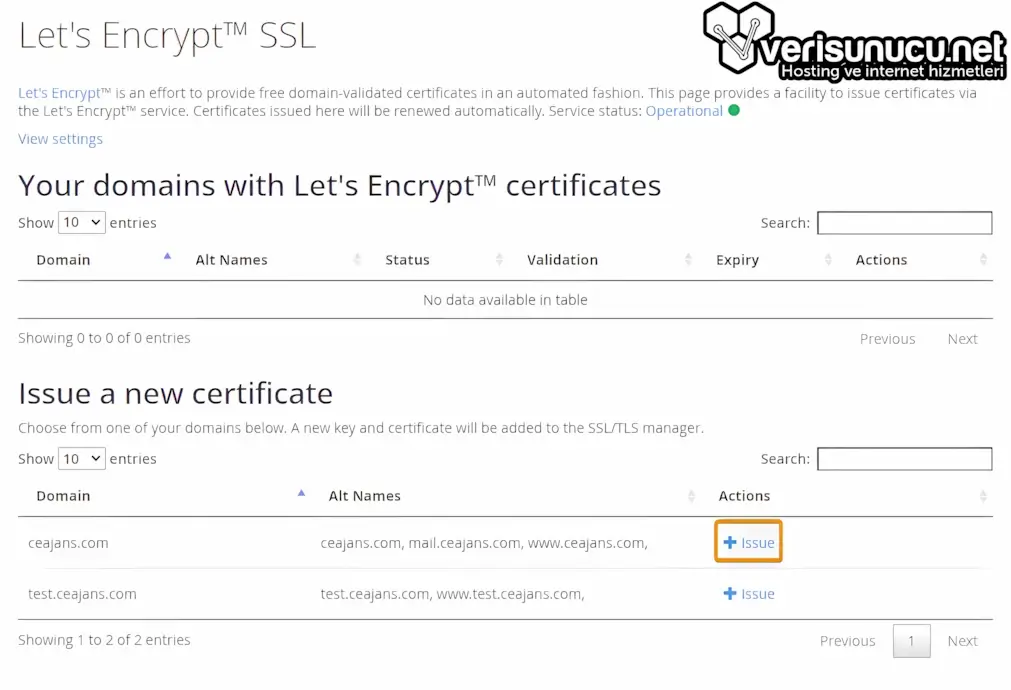
Task: Focus the Search field for new certificates
Action: pyautogui.click(x=904, y=459)
